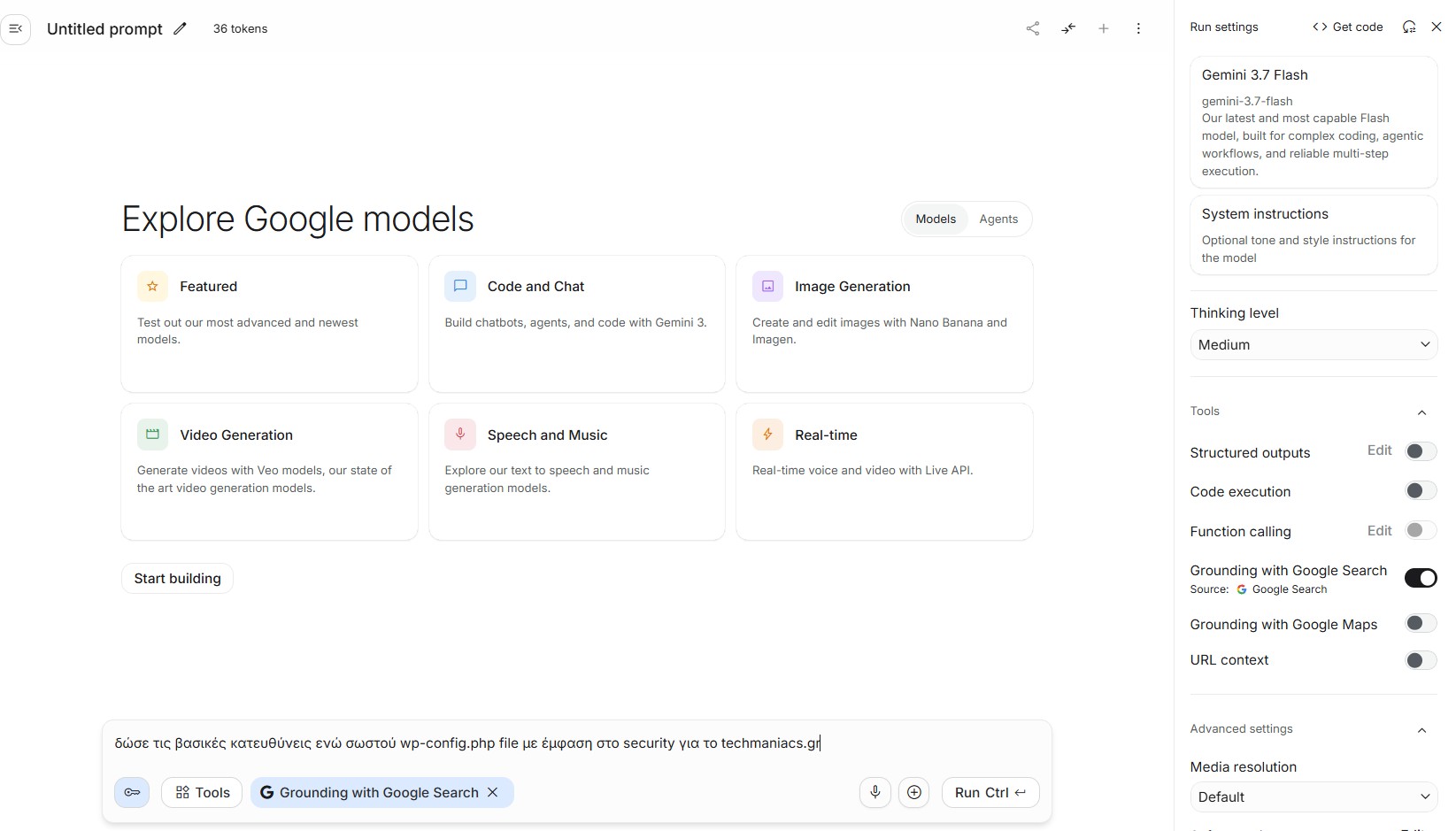Click the Get code button

pos(1347,27)
